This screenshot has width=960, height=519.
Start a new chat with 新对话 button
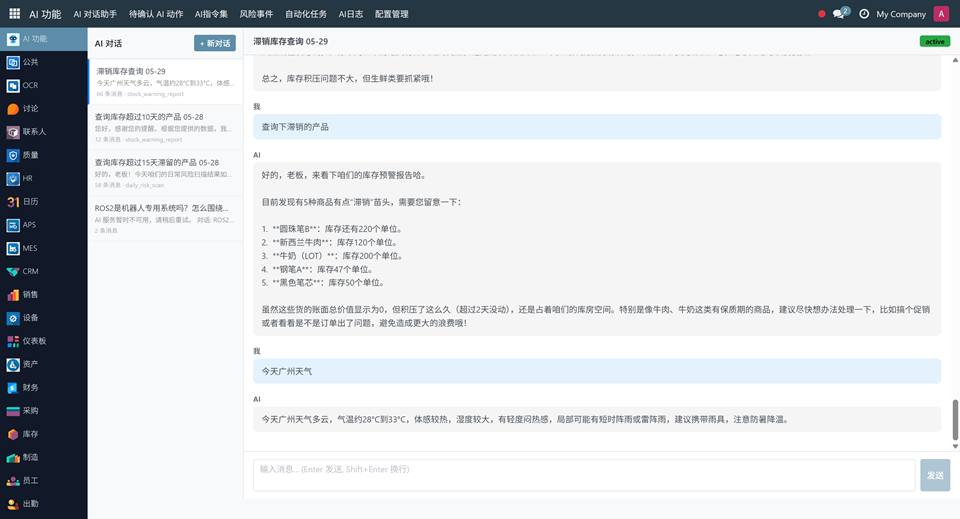pos(215,43)
